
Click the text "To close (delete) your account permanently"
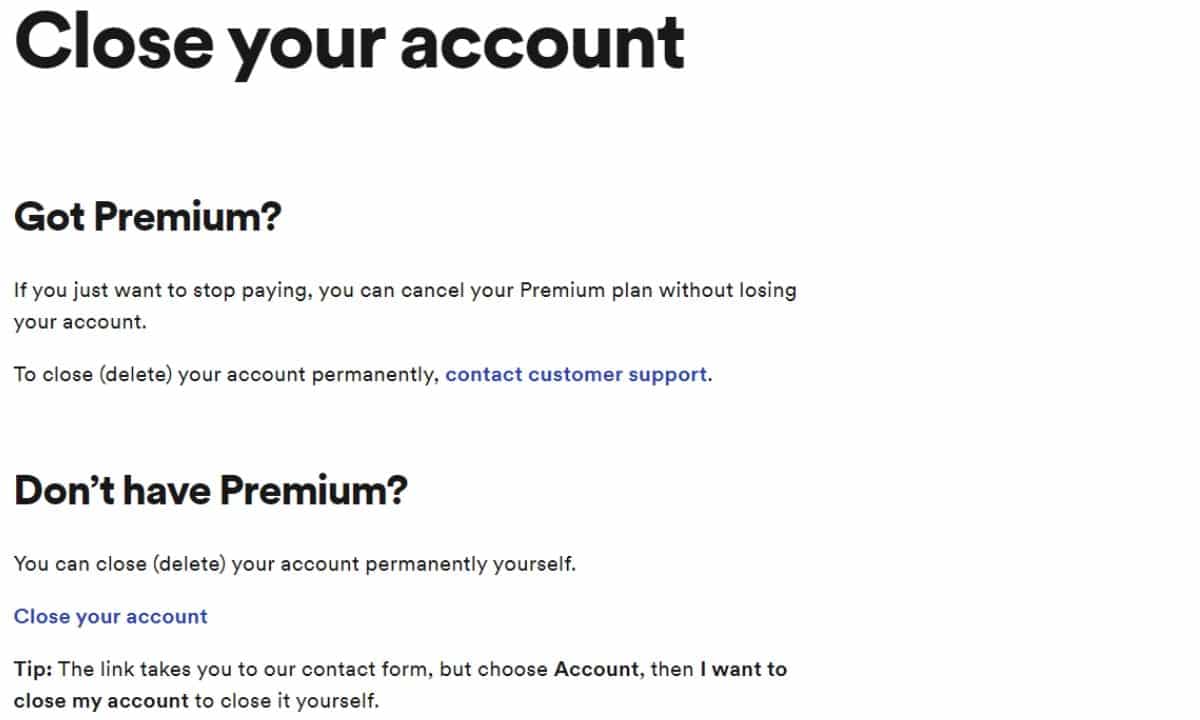point(225,375)
